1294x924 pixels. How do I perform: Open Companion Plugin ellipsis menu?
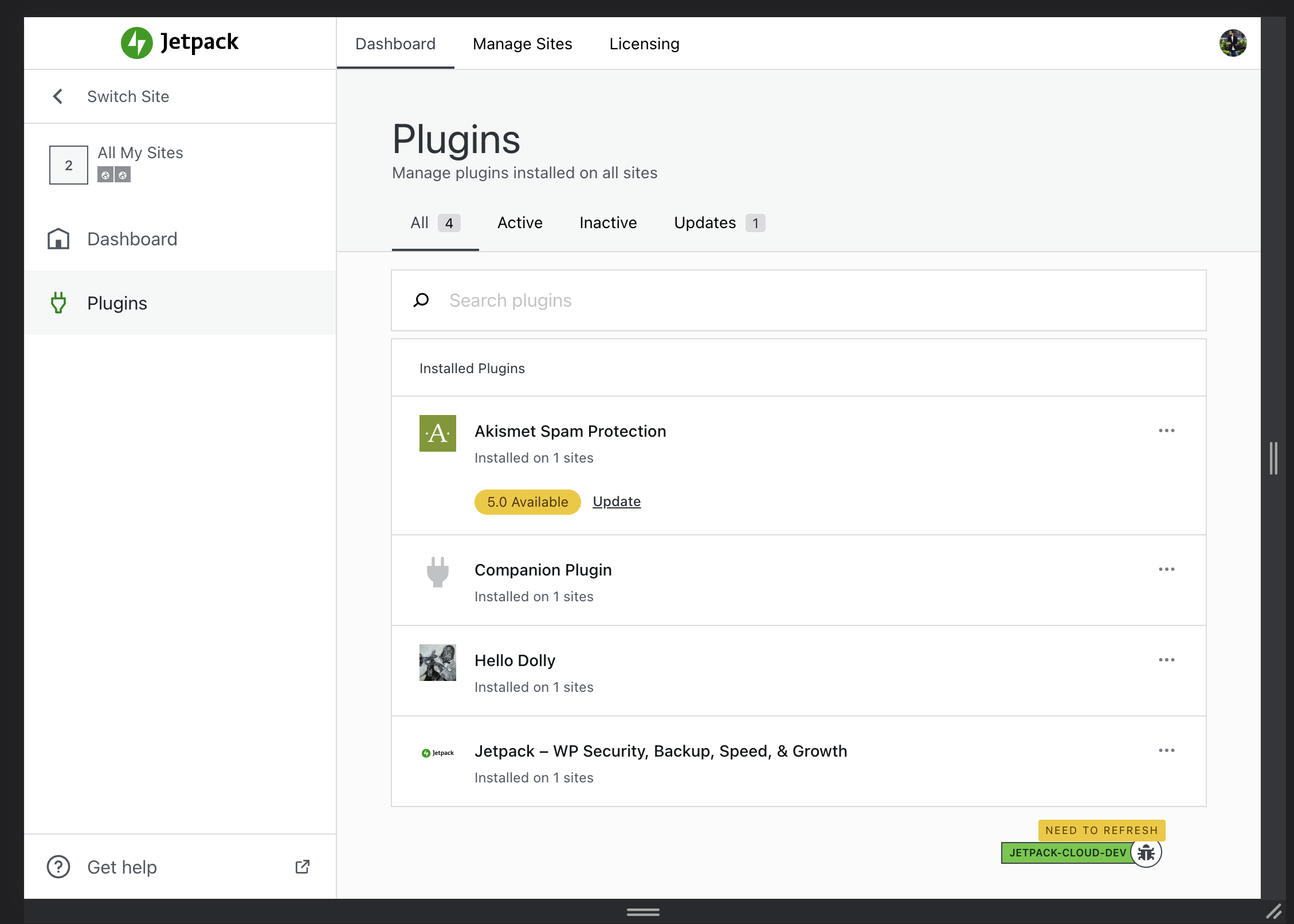tap(1166, 569)
